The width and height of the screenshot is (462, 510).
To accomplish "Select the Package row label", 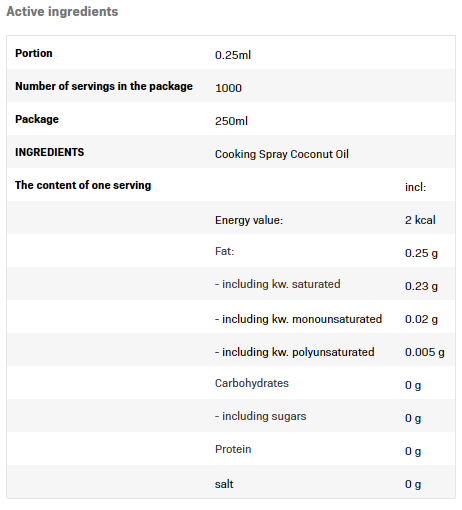I will click(x=37, y=119).
